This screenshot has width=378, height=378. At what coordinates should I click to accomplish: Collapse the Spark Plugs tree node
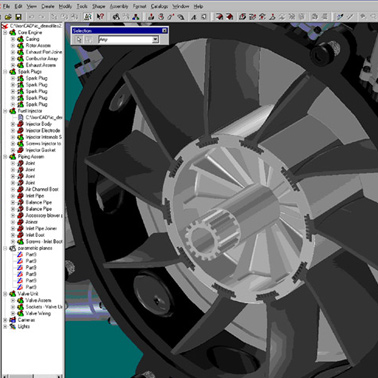(x=5, y=72)
